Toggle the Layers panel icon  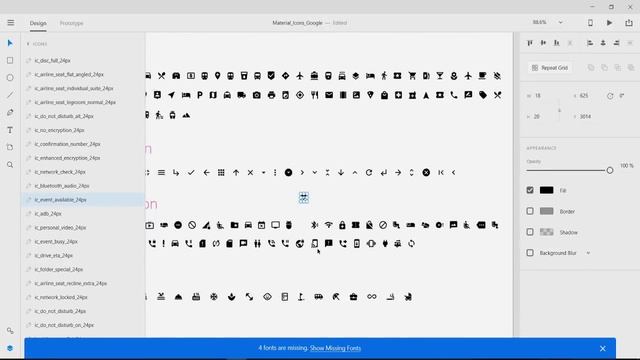click(x=10, y=348)
